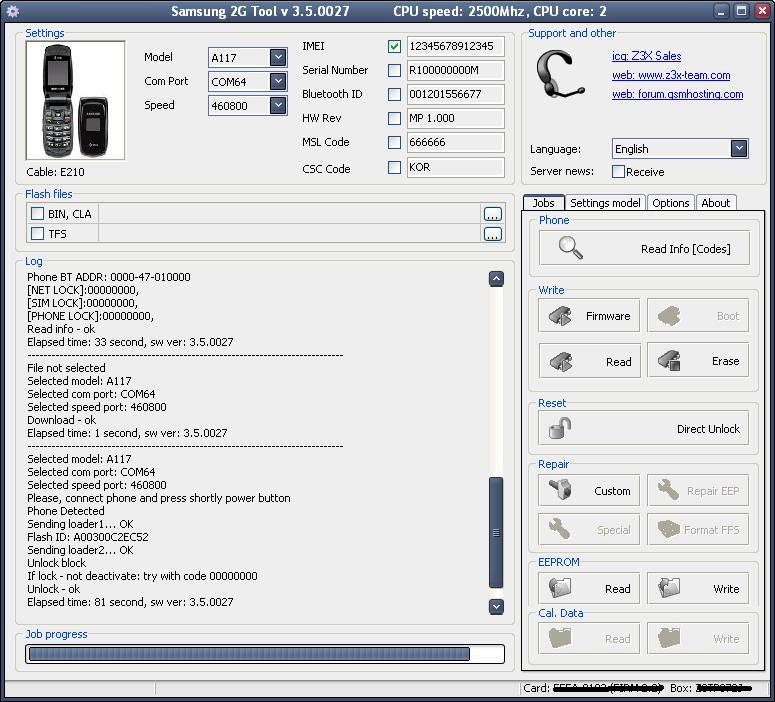Click the Cal. Data Write folder icon
This screenshot has width=775, height=702.
point(669,637)
